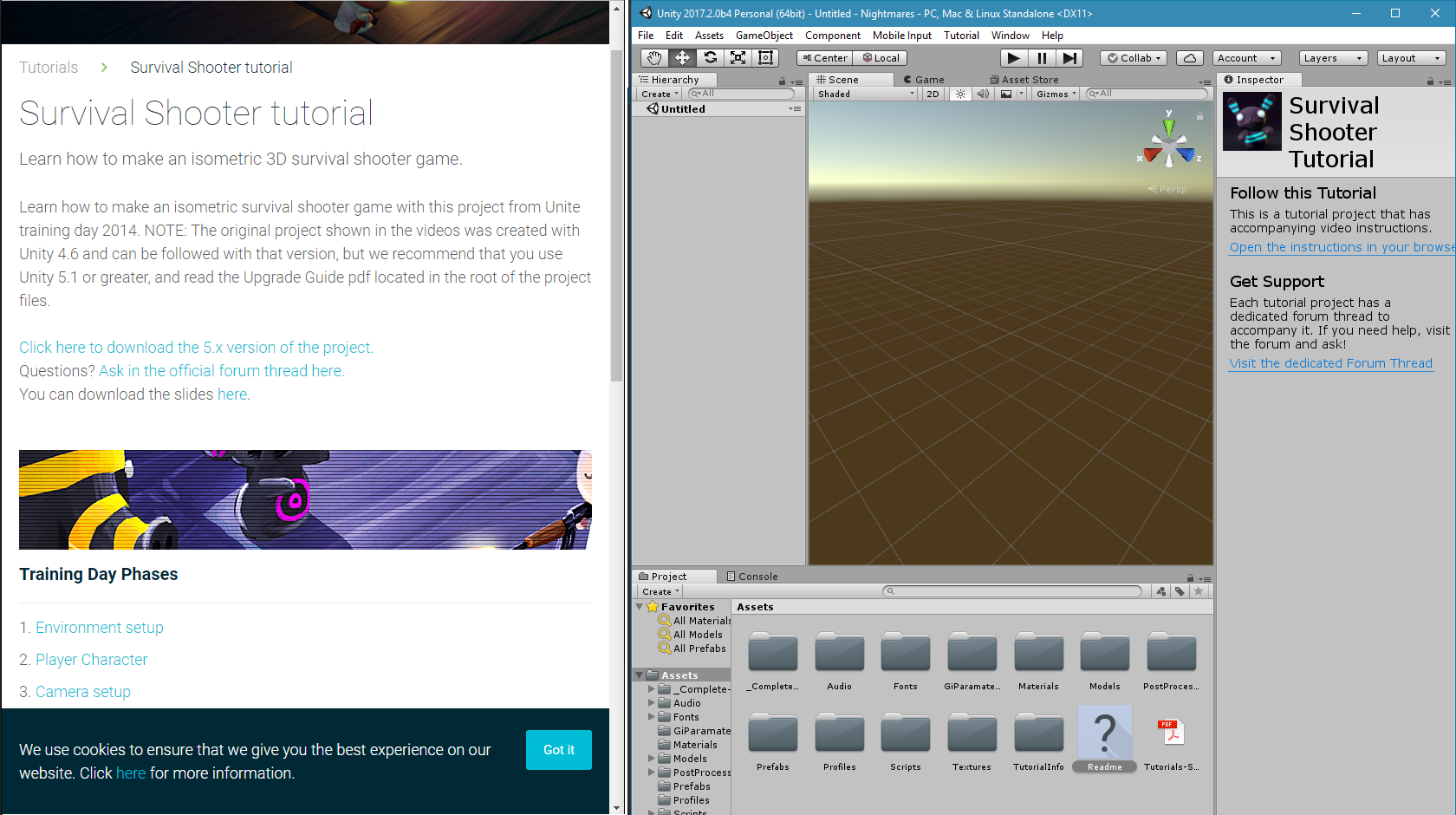Select the Hand tool in Unity toolbar

coord(654,58)
